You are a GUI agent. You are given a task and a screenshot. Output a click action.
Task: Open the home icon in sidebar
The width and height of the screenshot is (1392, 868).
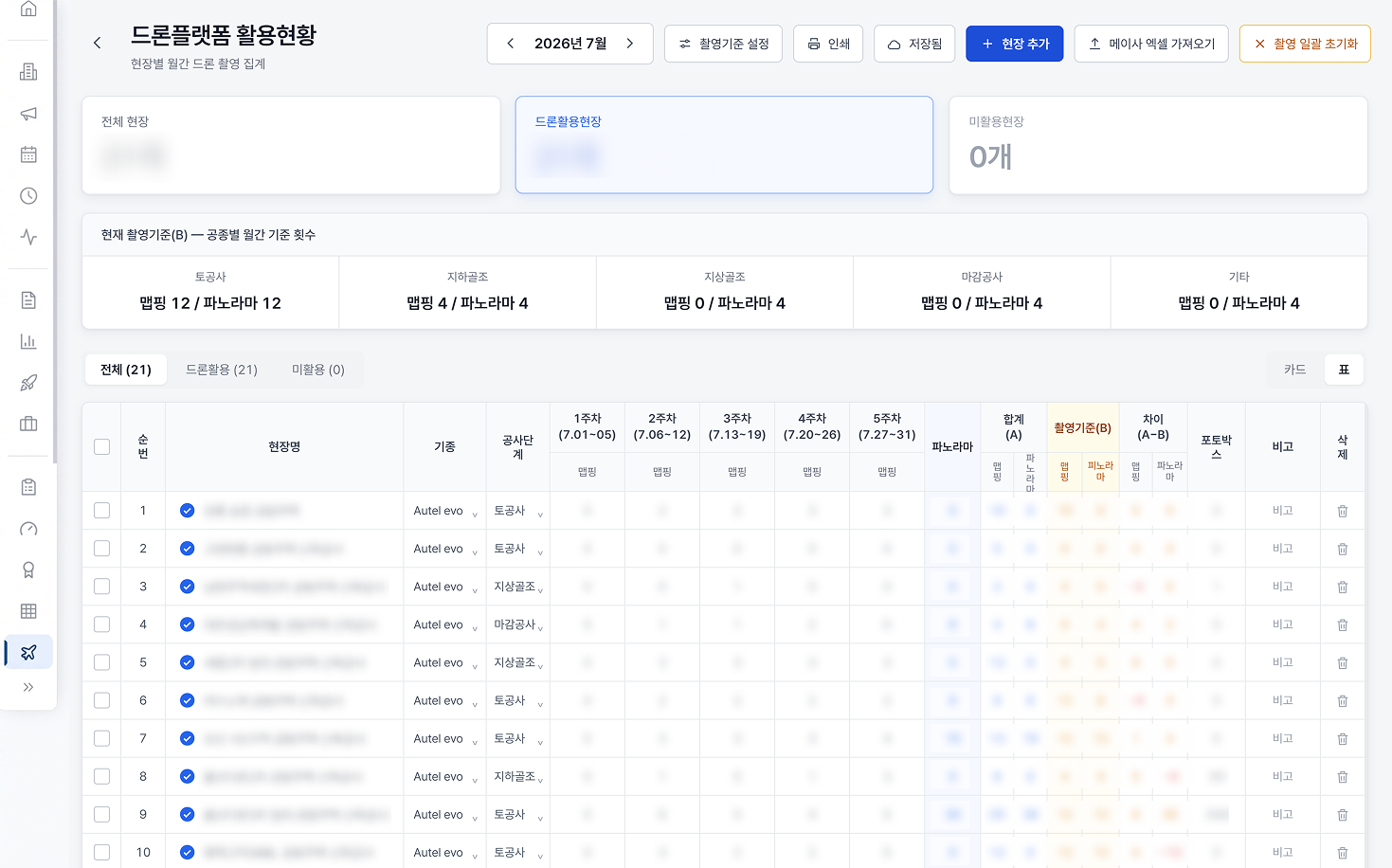[x=28, y=9]
